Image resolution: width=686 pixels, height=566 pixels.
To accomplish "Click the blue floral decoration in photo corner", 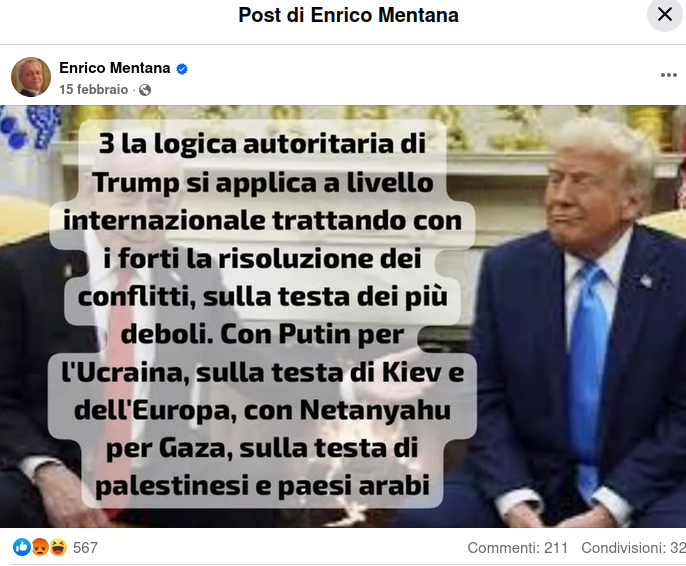I will pyautogui.click(x=28, y=127).
